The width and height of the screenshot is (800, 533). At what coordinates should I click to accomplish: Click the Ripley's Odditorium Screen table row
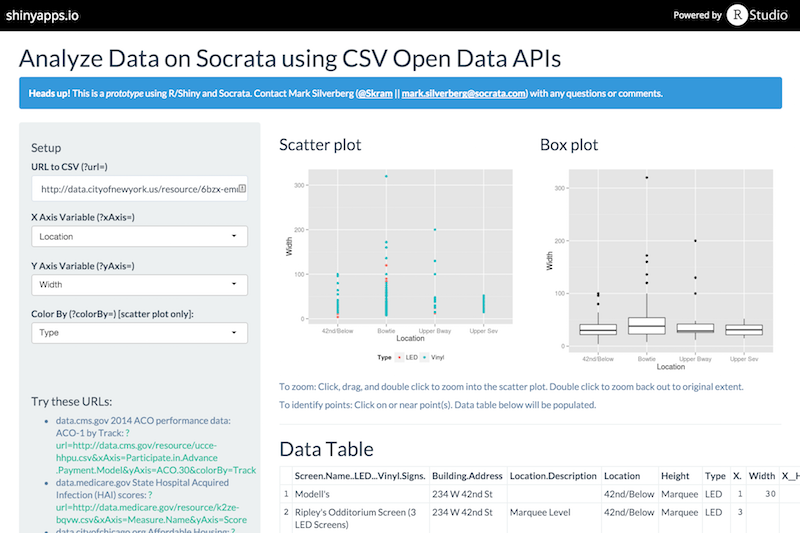tap(350, 517)
